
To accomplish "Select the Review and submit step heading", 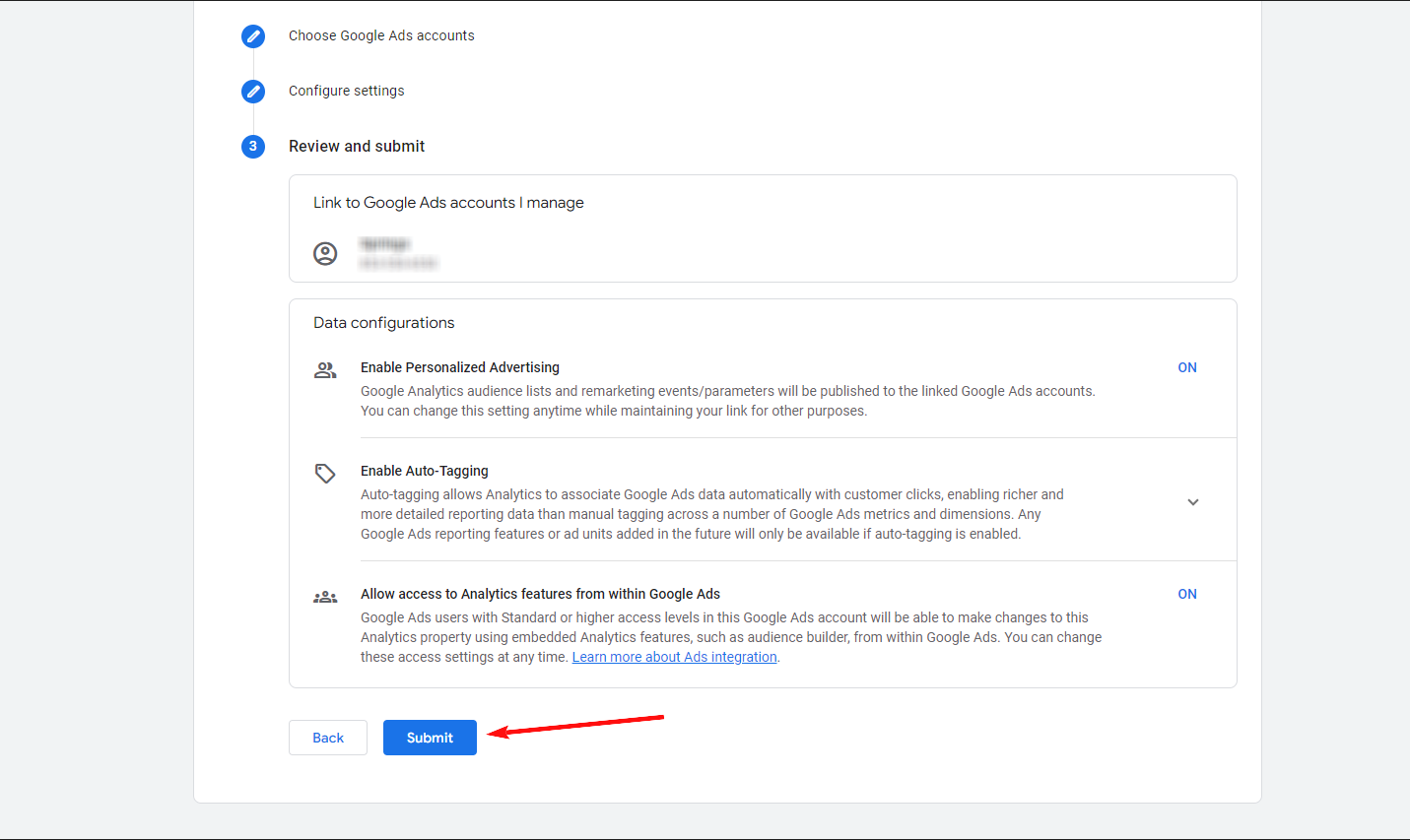I will click(357, 146).
